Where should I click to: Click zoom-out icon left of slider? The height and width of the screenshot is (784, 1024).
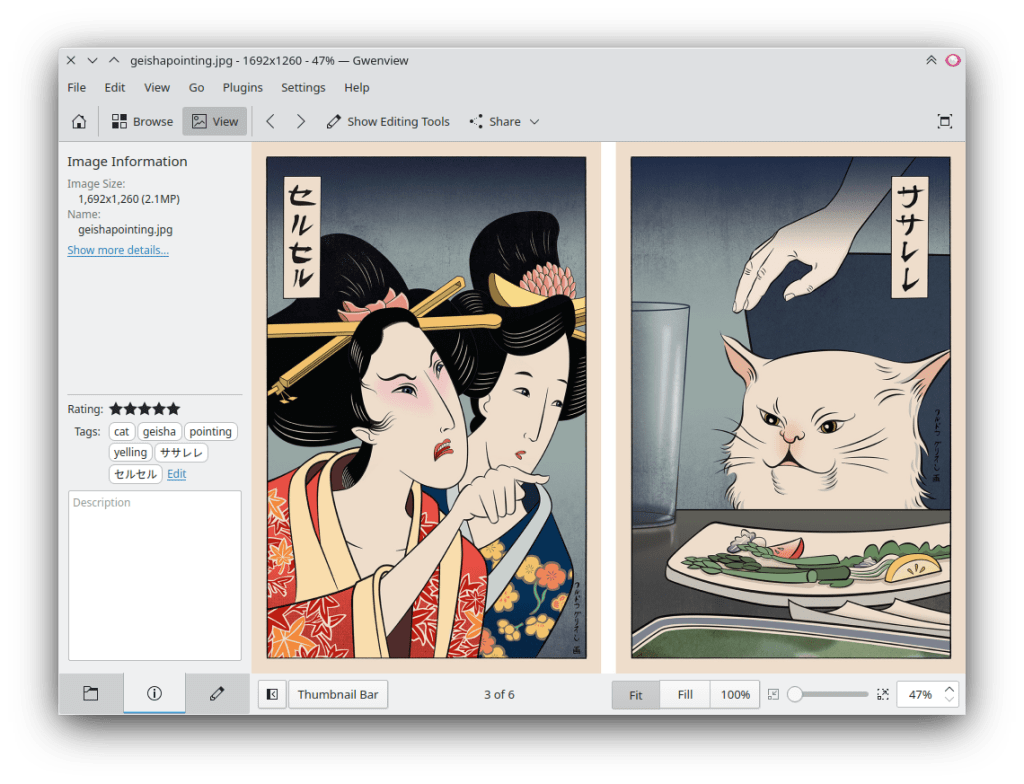(773, 694)
